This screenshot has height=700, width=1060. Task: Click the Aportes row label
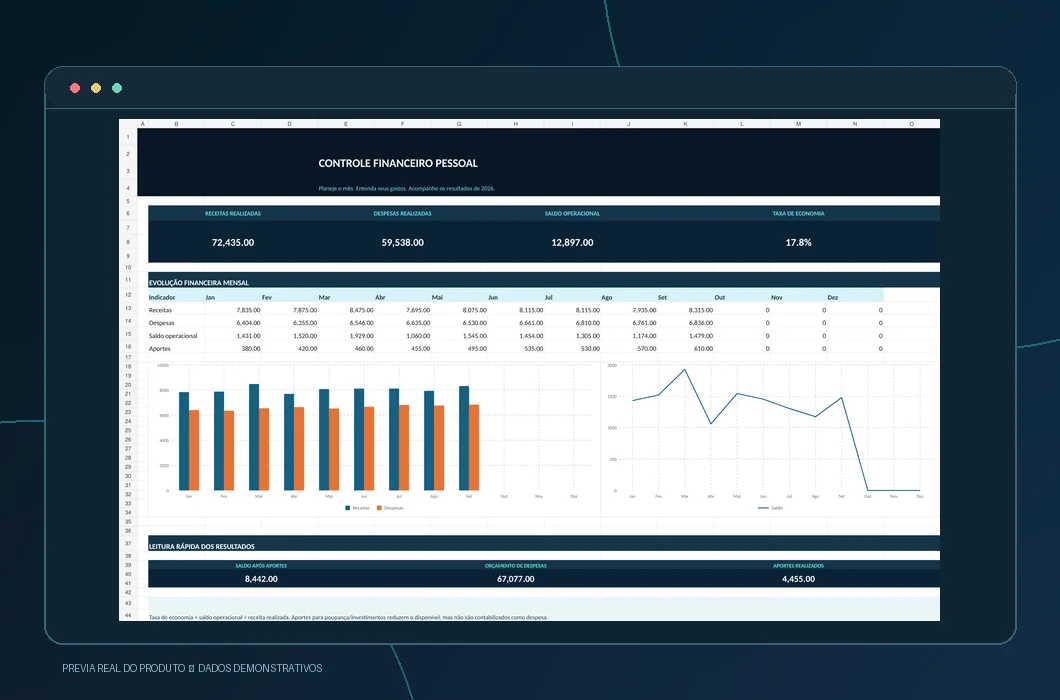coord(160,349)
